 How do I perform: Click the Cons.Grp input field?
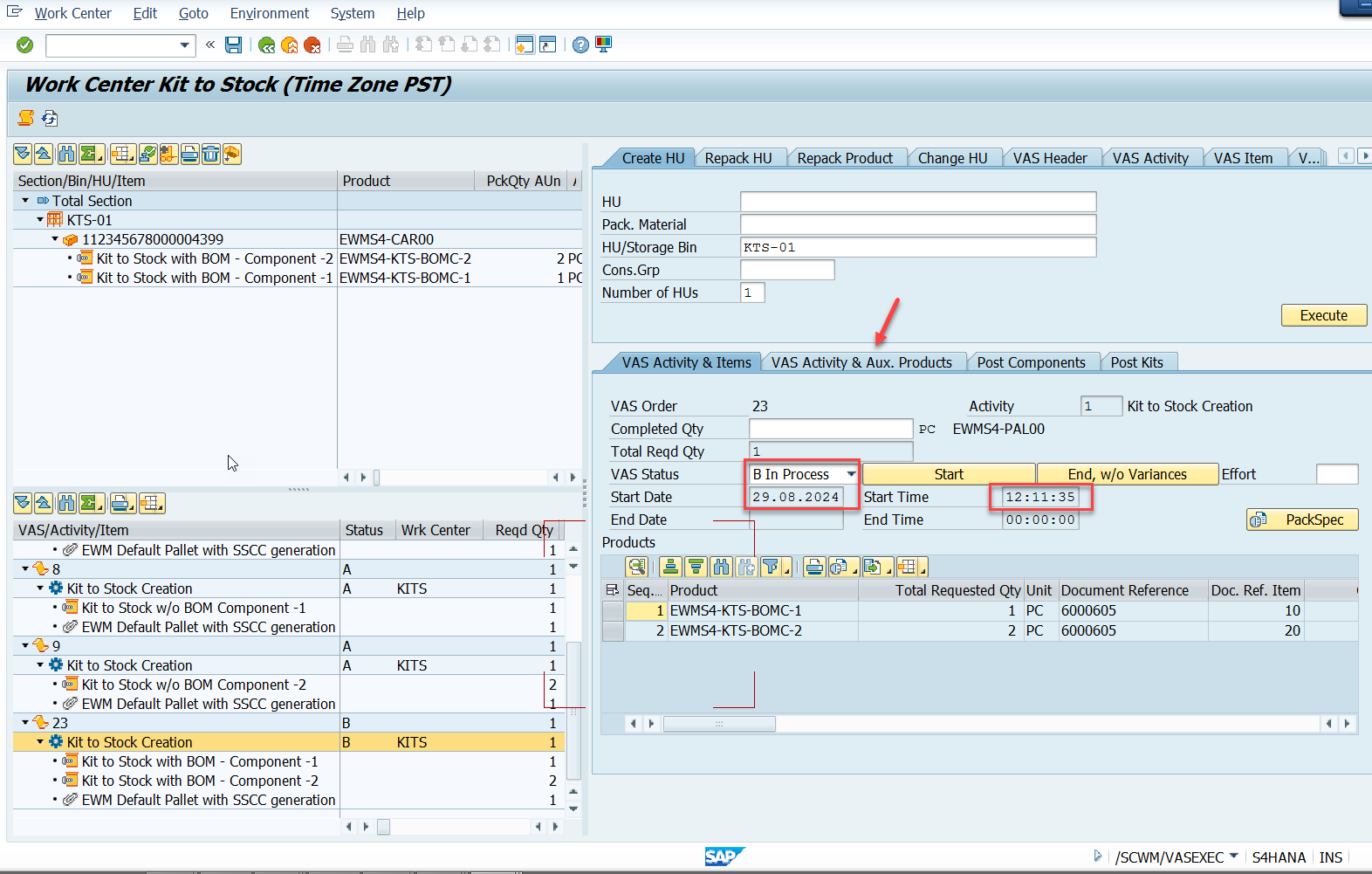787,270
